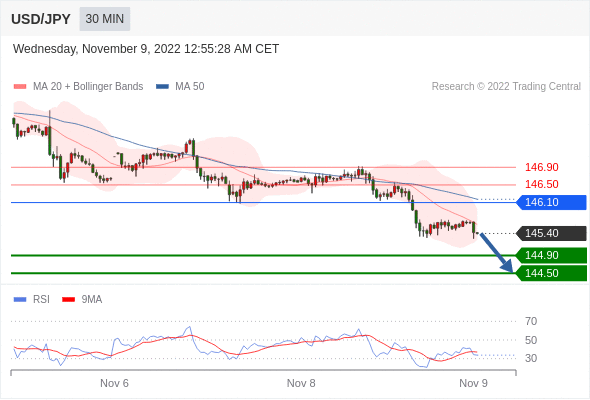Image resolution: width=590 pixels, height=400 pixels.
Task: Click the USD/JPY pair title
Action: [41, 19]
